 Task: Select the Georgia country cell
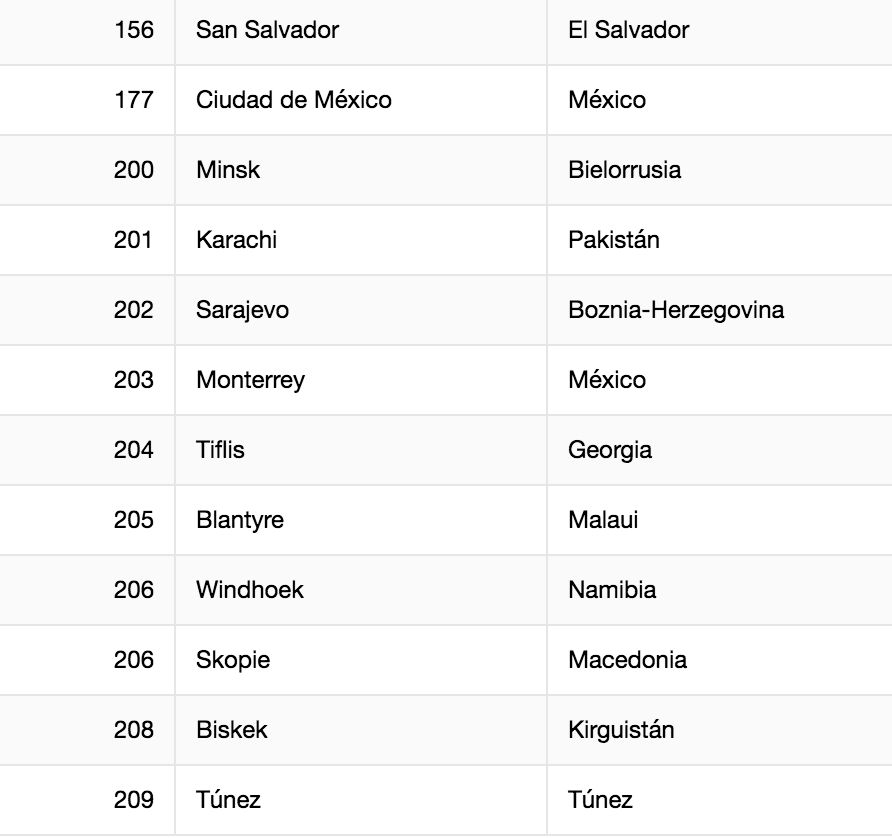tap(610, 450)
